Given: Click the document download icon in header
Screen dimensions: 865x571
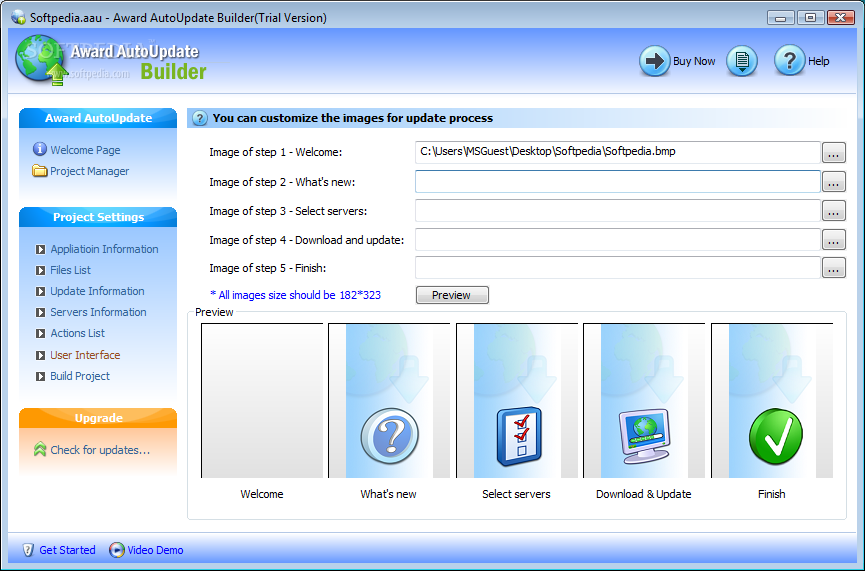Looking at the screenshot, I should [x=741, y=61].
